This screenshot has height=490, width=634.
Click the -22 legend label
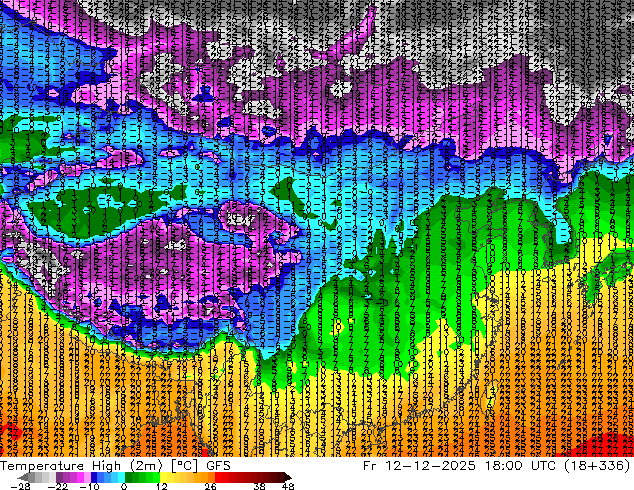click(x=57, y=486)
